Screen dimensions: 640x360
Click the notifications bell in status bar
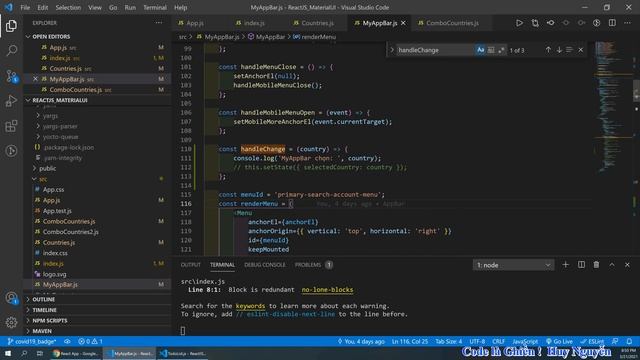(630, 341)
